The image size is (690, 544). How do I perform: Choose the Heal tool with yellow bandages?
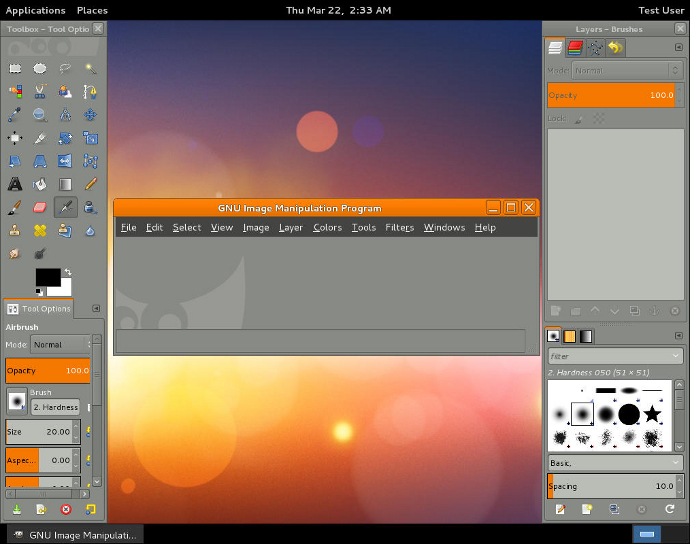[40, 230]
